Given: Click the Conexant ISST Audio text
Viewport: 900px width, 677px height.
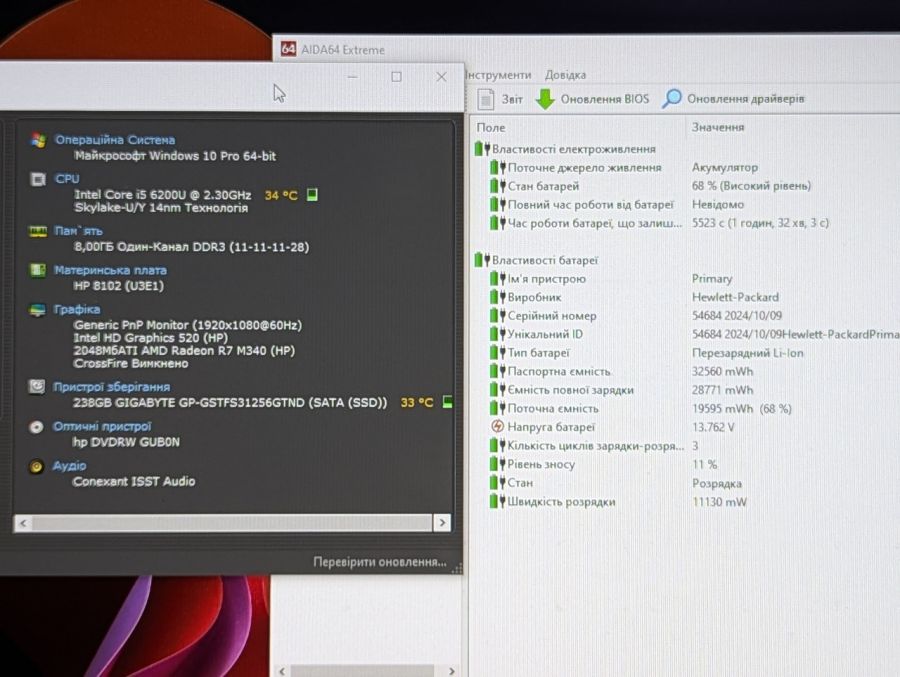Looking at the screenshot, I should tap(134, 481).
